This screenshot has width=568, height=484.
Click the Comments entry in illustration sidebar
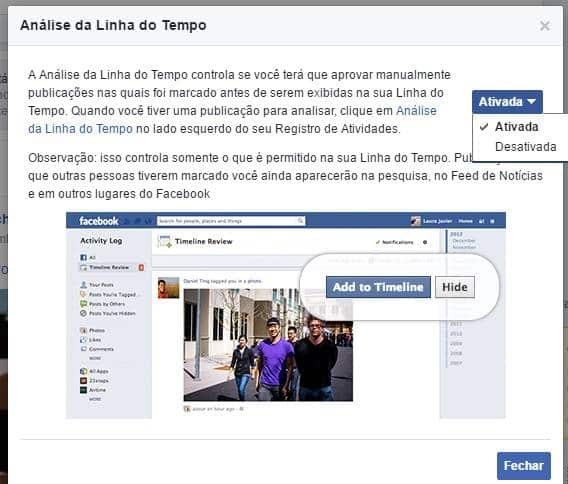click(97, 349)
